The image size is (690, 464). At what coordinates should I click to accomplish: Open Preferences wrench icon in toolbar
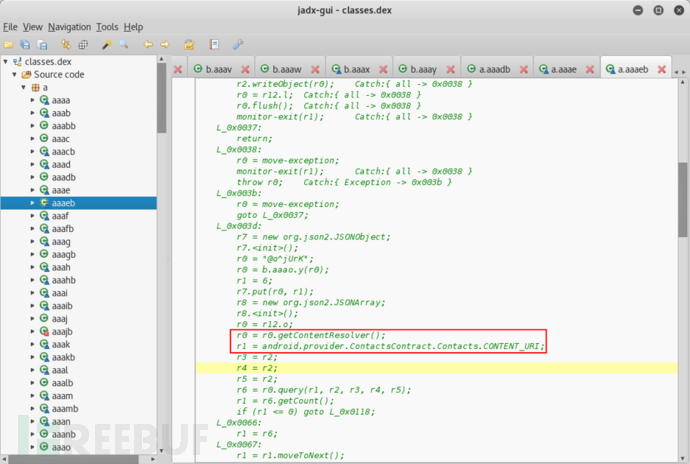tap(238, 45)
